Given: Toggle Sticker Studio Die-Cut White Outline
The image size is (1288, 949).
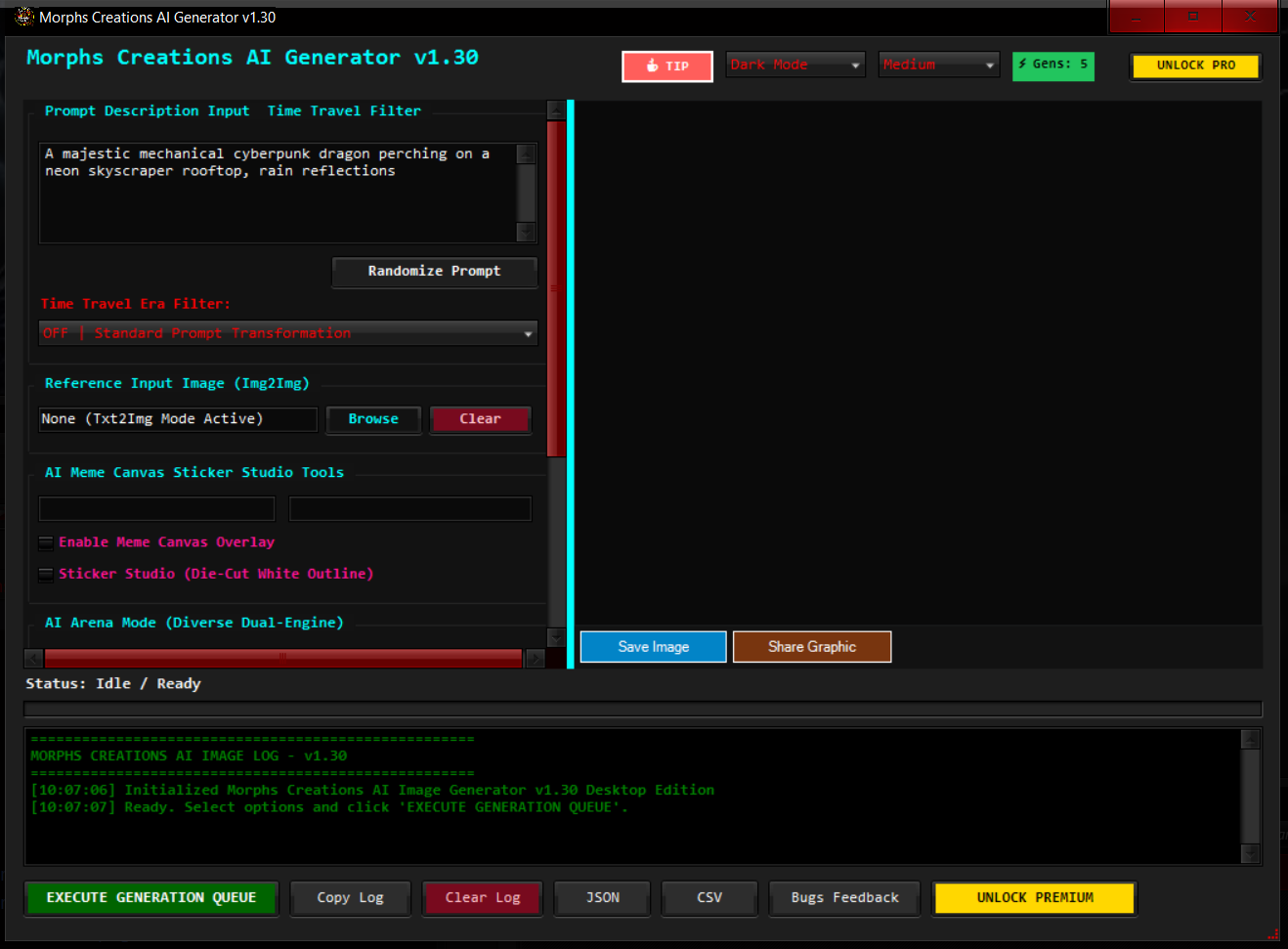Looking at the screenshot, I should [46, 575].
